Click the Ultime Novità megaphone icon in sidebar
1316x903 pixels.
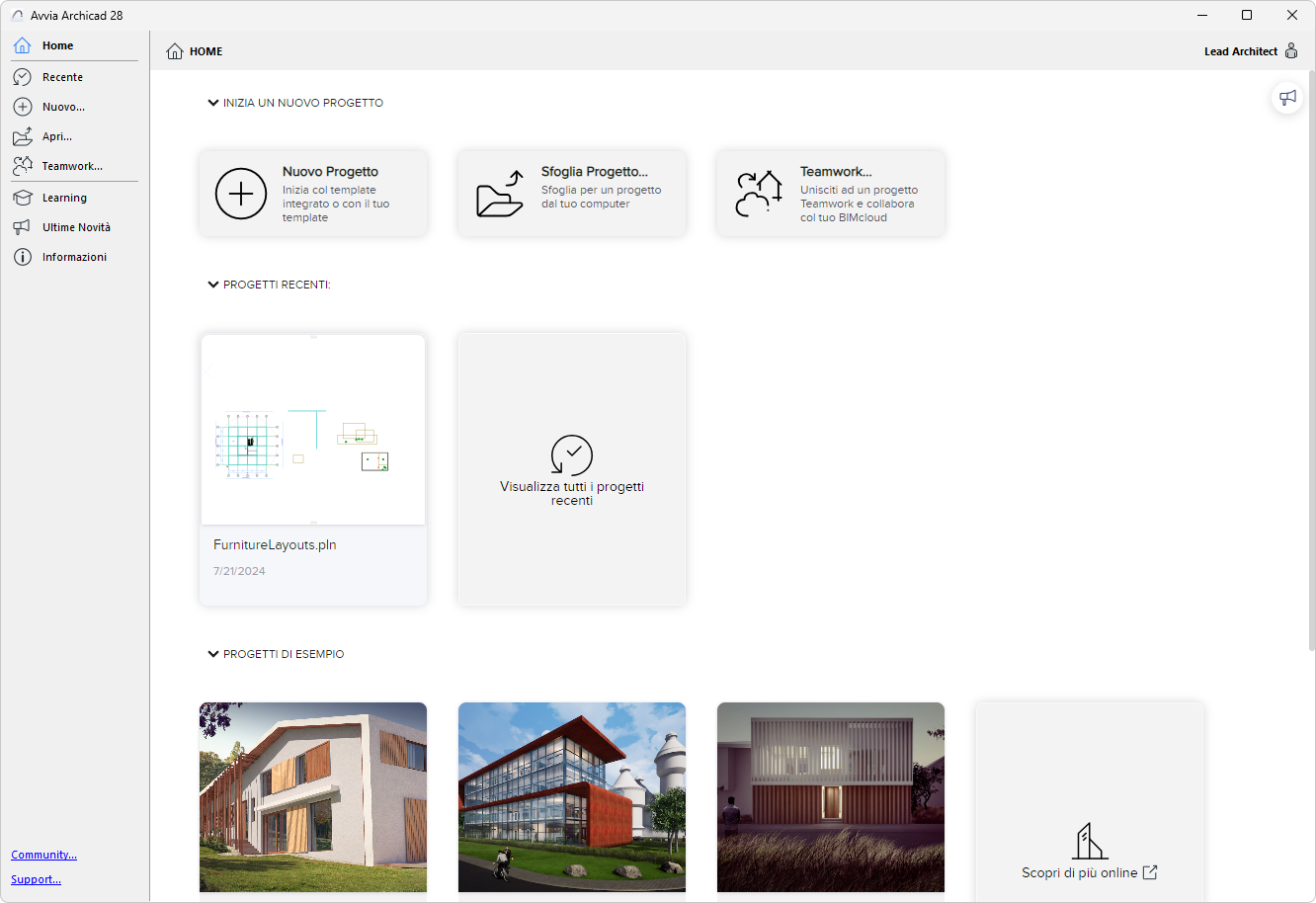[22, 227]
